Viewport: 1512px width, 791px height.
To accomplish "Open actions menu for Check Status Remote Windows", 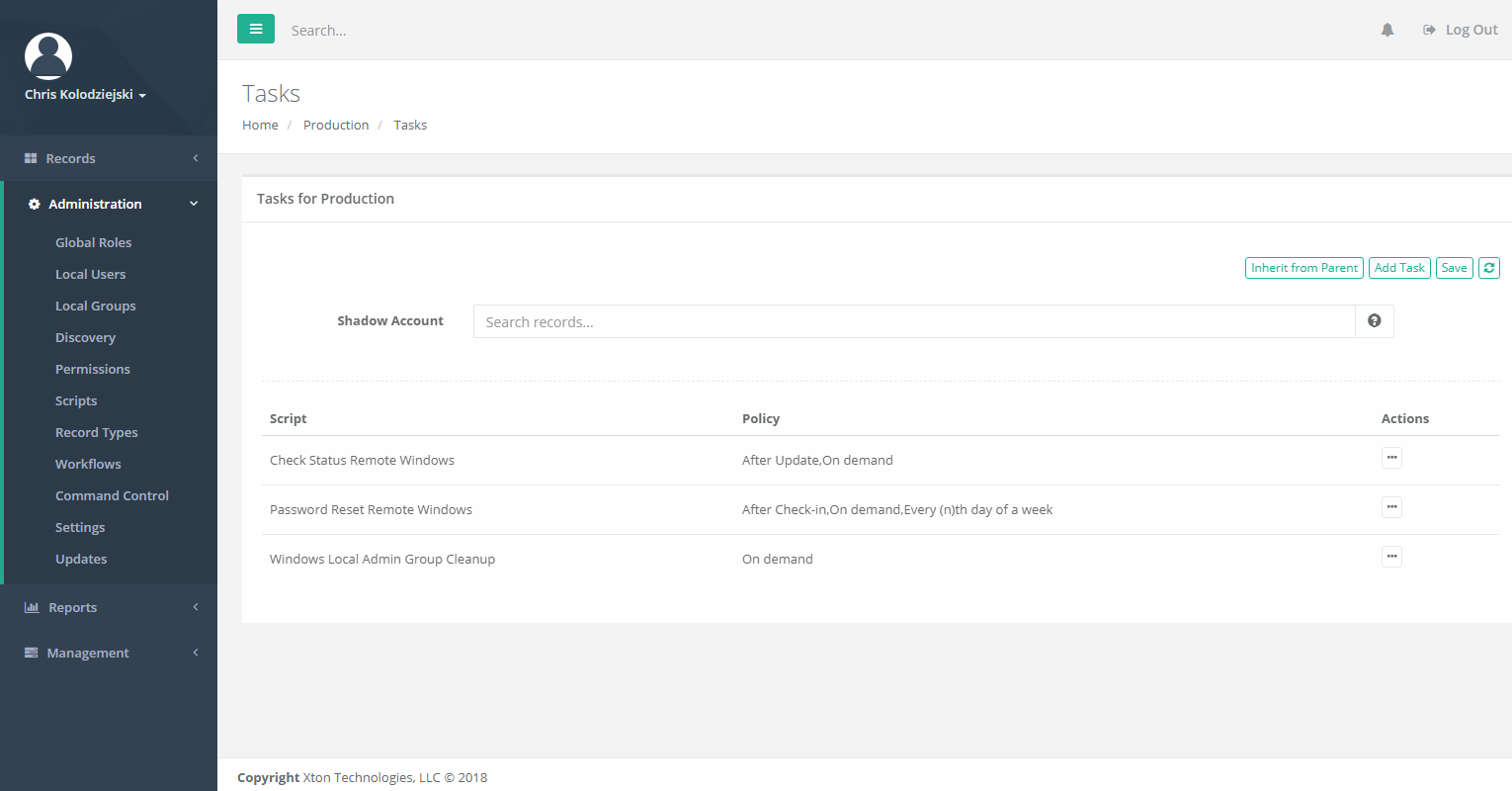I will (x=1391, y=458).
